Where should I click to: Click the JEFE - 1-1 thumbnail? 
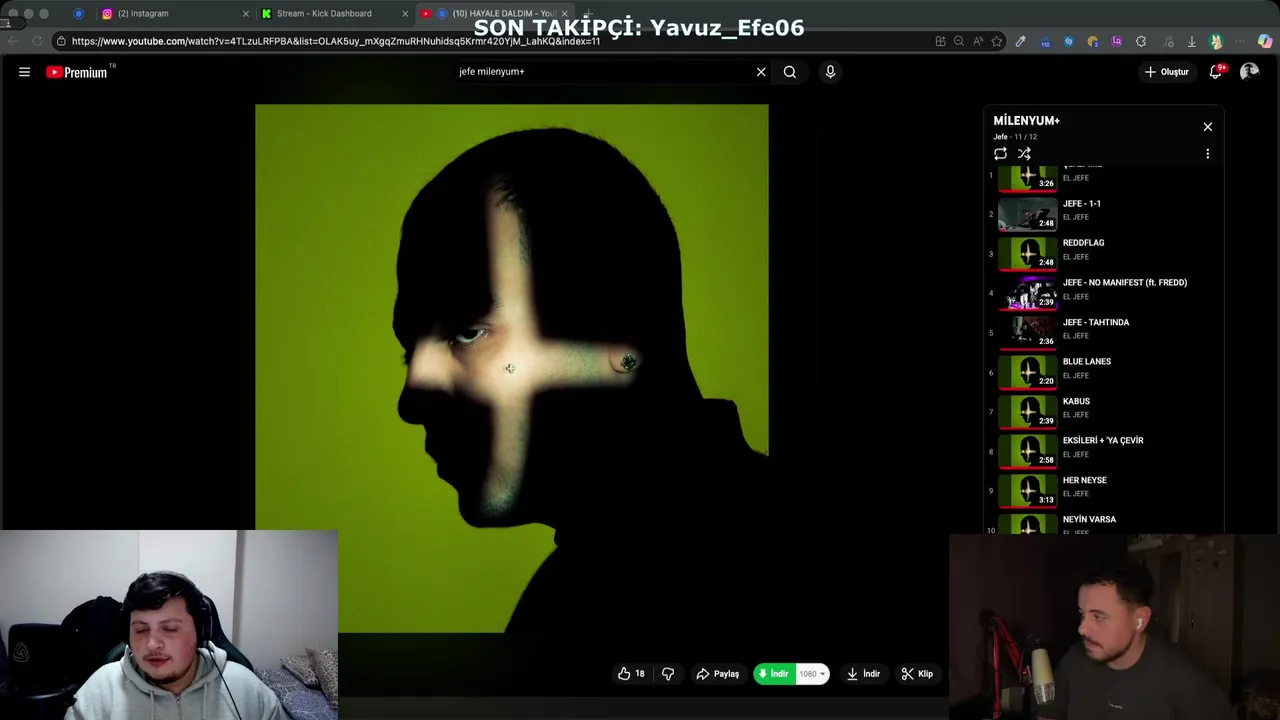[1027, 214]
